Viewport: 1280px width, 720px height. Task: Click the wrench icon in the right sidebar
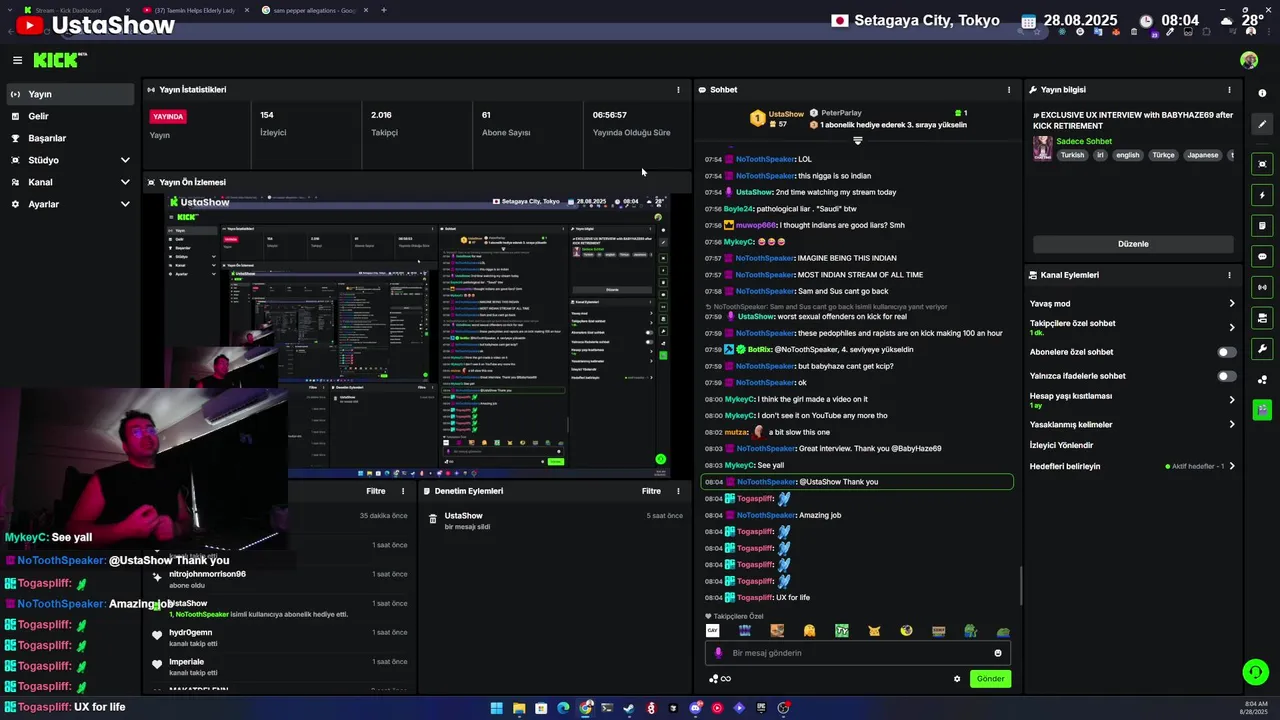(1263, 349)
